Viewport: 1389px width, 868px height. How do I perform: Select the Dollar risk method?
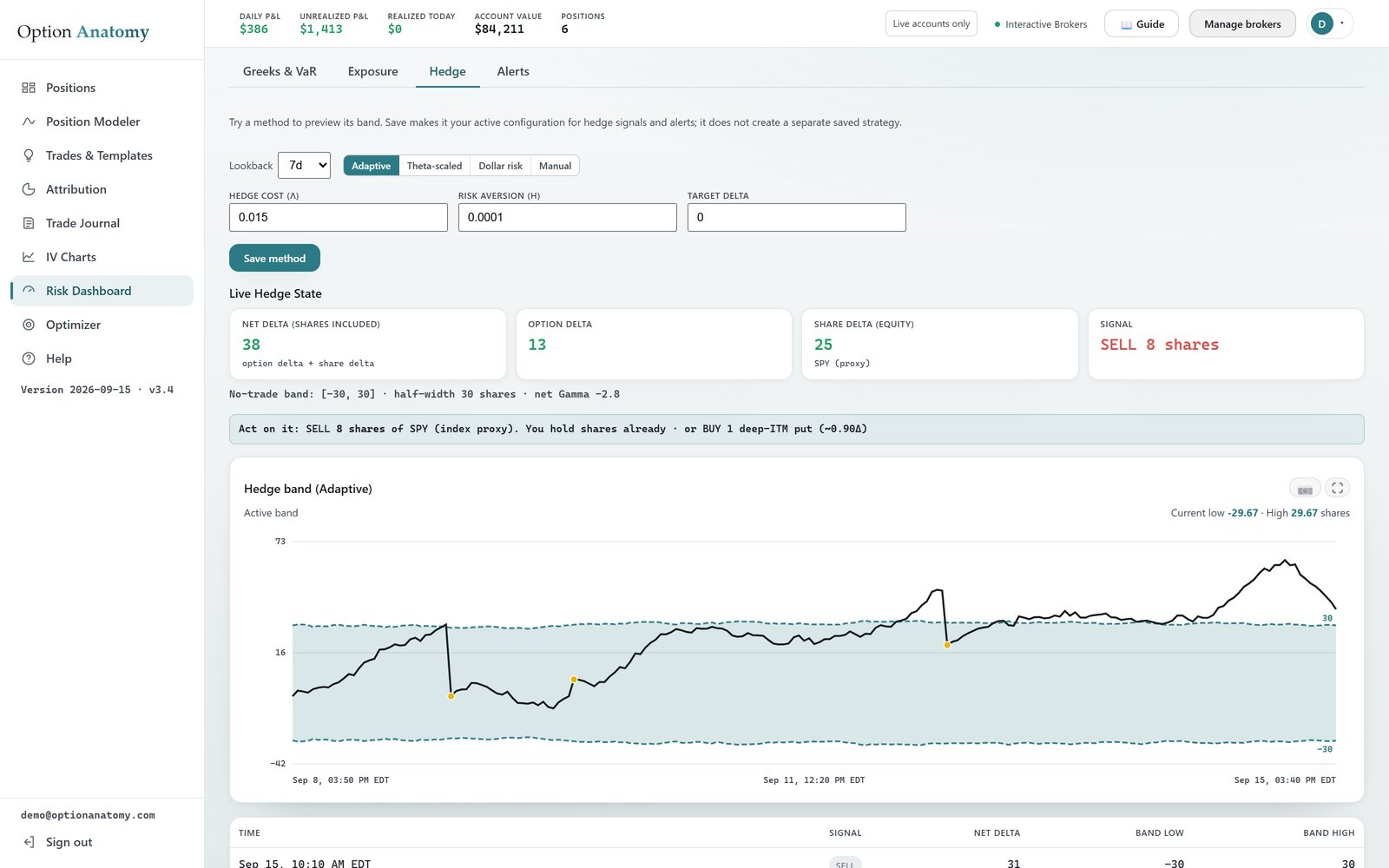pos(500,166)
